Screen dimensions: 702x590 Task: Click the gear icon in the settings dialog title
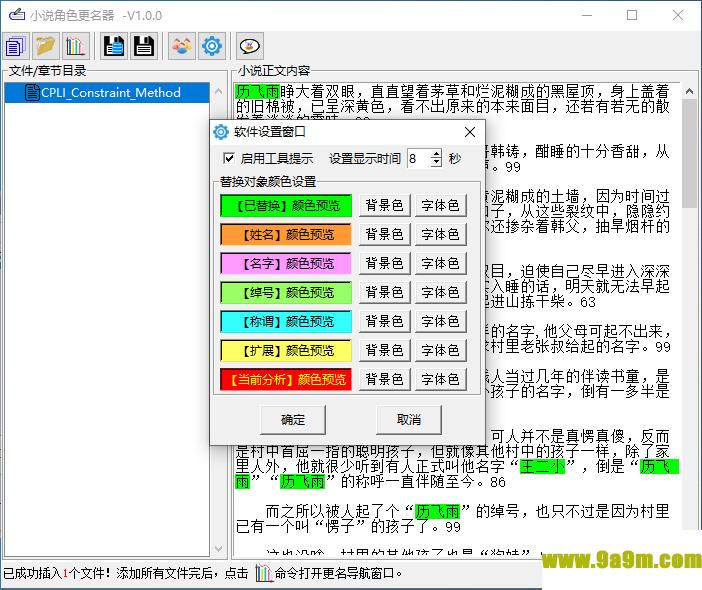coord(221,132)
